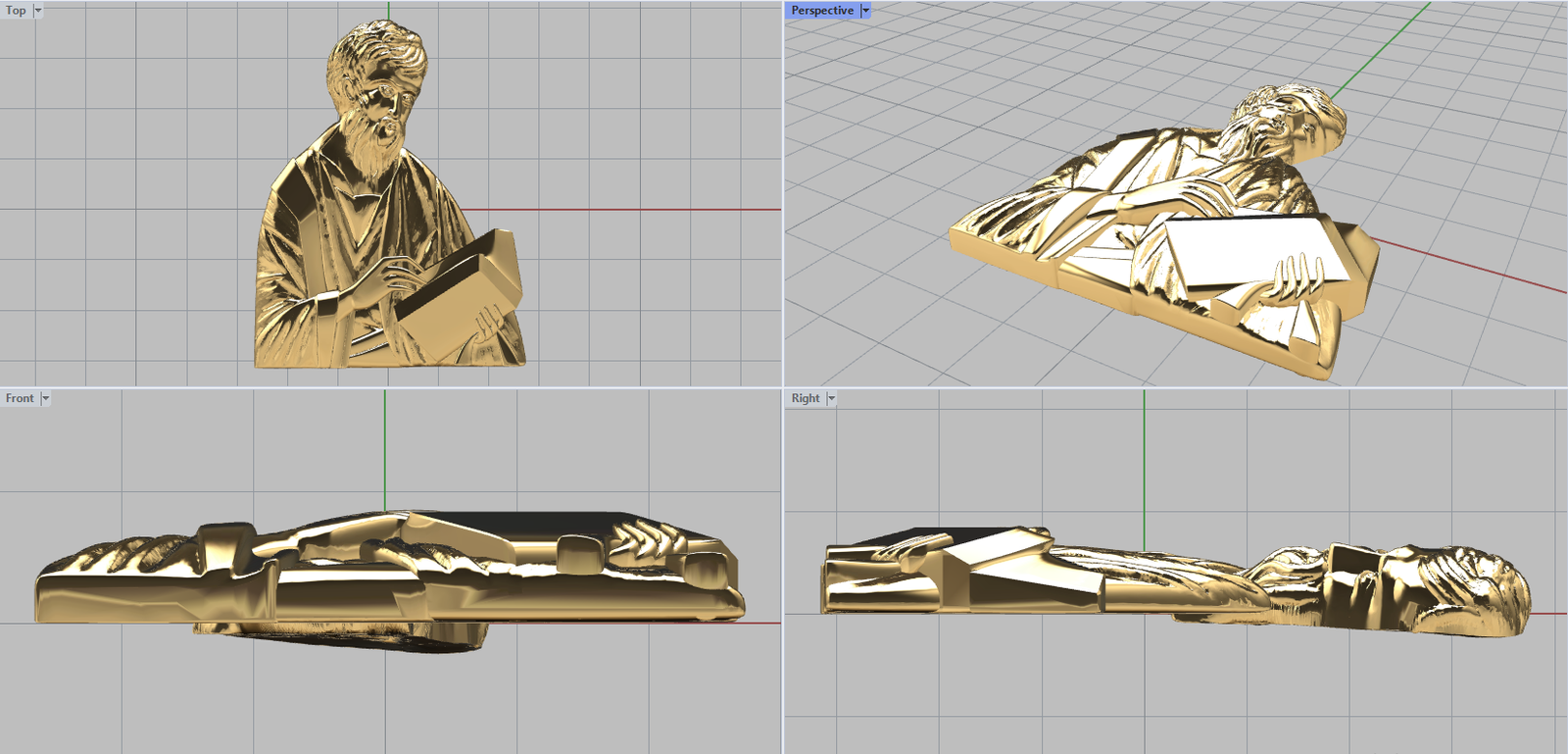This screenshot has height=754, width=1568.
Task: Expand the Perspective viewport menu arrow
Action: tap(865, 11)
